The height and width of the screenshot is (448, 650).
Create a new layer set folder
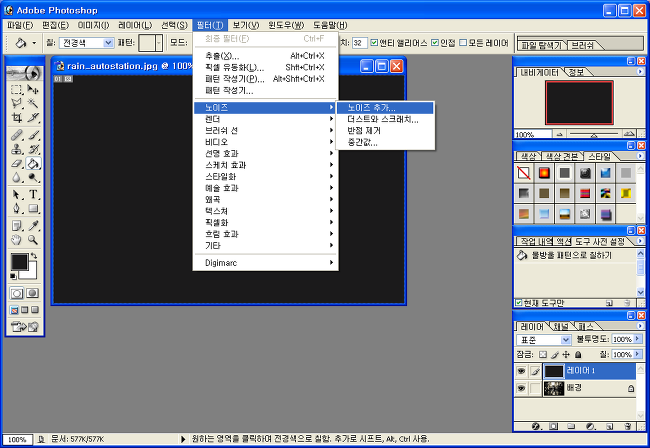pos(571,426)
